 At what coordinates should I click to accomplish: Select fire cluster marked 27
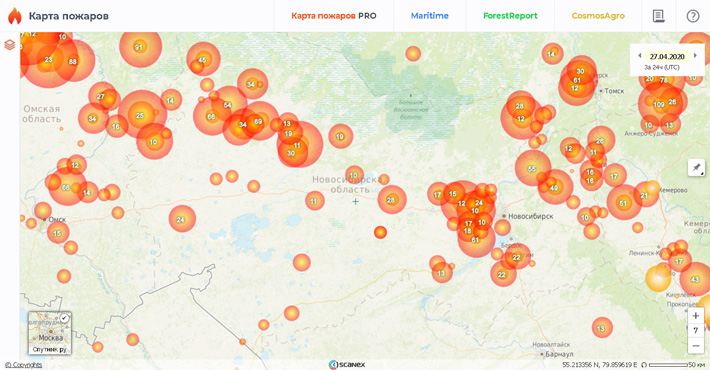pos(101,96)
